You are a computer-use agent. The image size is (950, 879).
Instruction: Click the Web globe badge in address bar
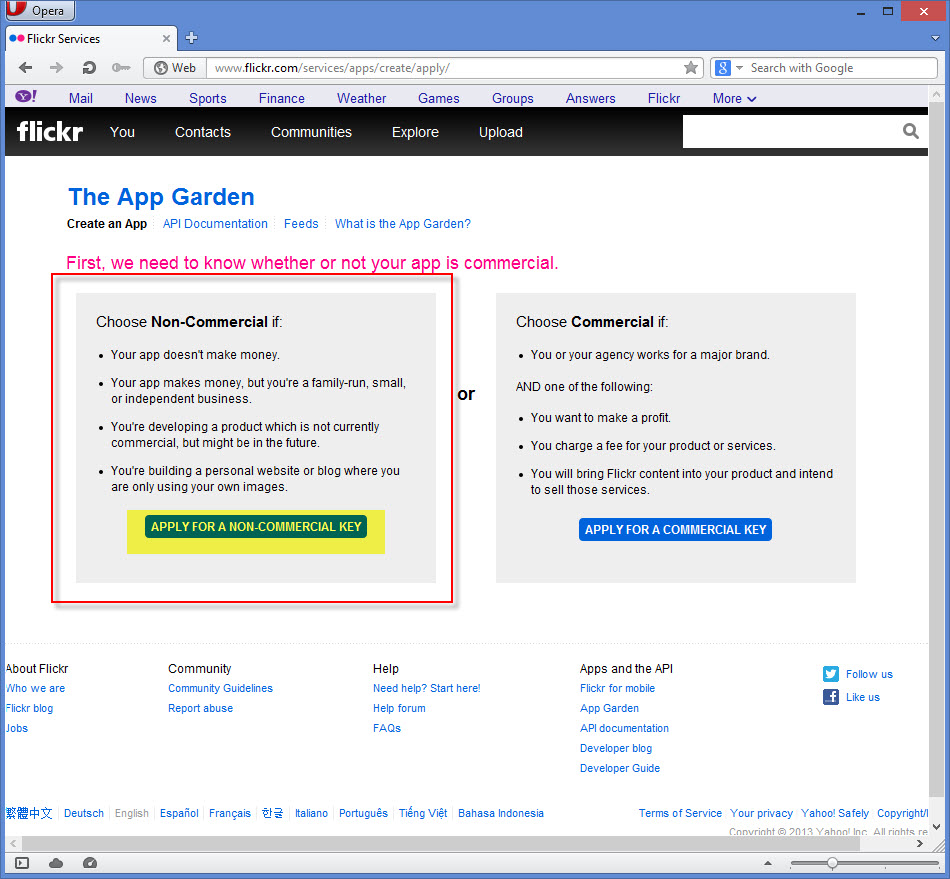(175, 68)
